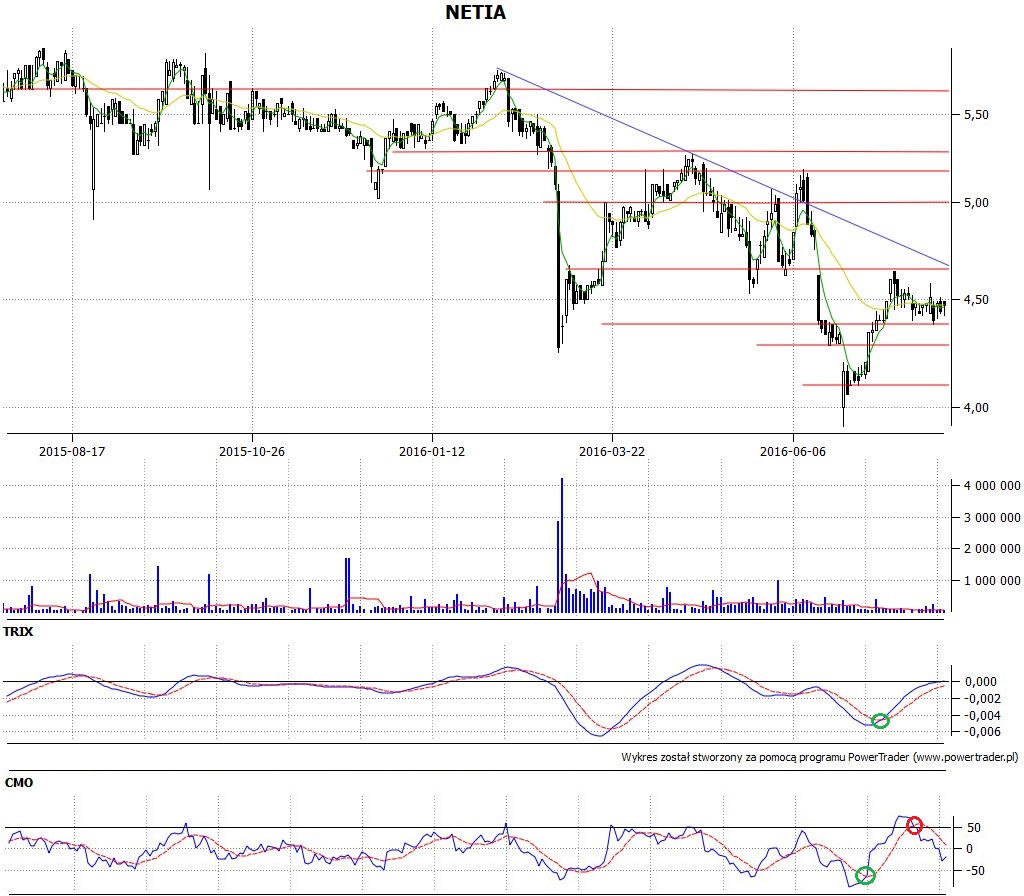Click the 5,50 price axis label

(x=976, y=114)
